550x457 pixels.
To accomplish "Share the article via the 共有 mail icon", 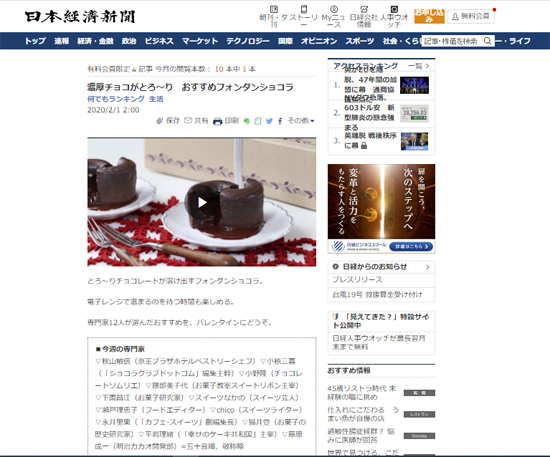I will tap(188, 121).
